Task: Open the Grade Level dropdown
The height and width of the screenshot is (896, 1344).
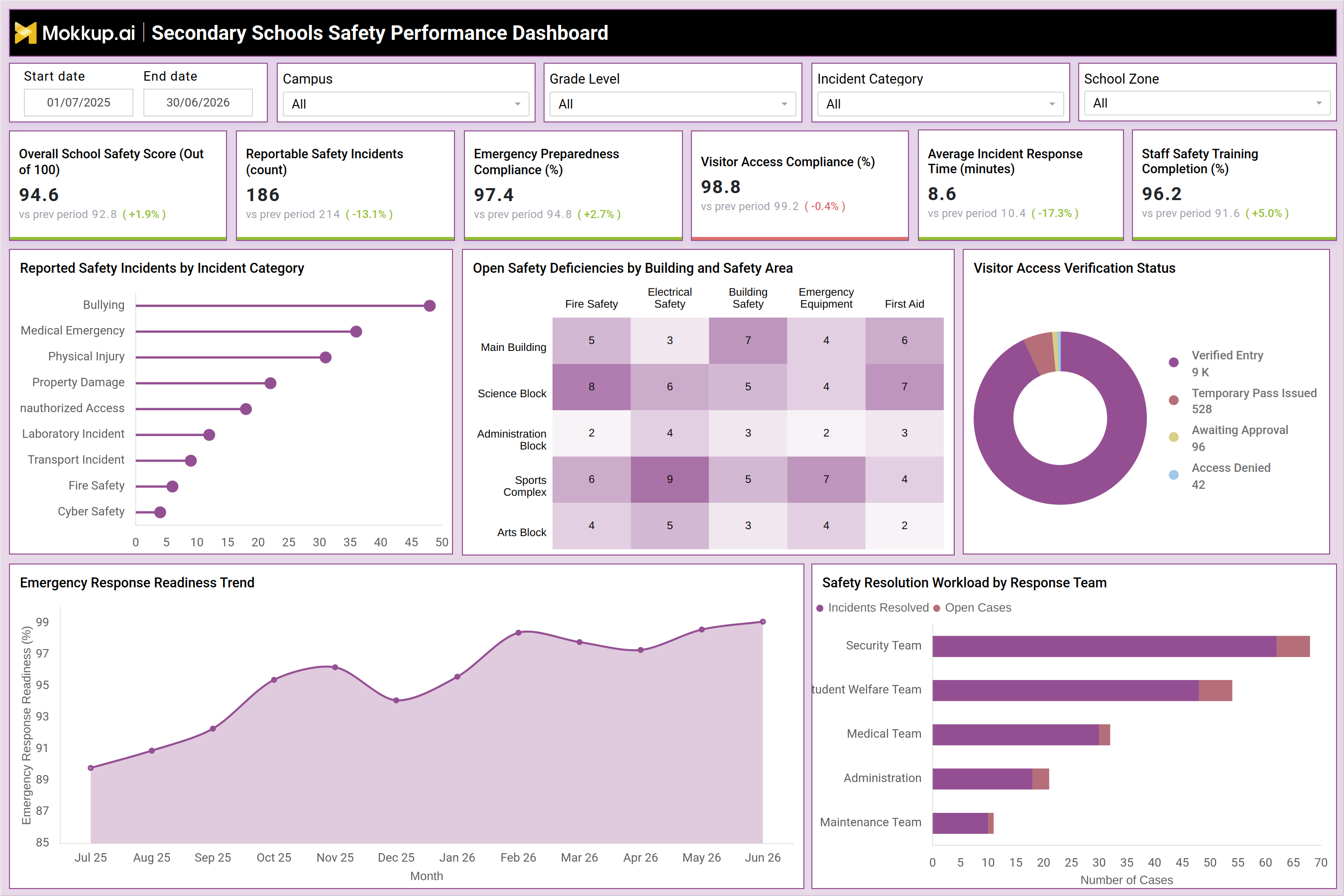Action: pos(672,104)
